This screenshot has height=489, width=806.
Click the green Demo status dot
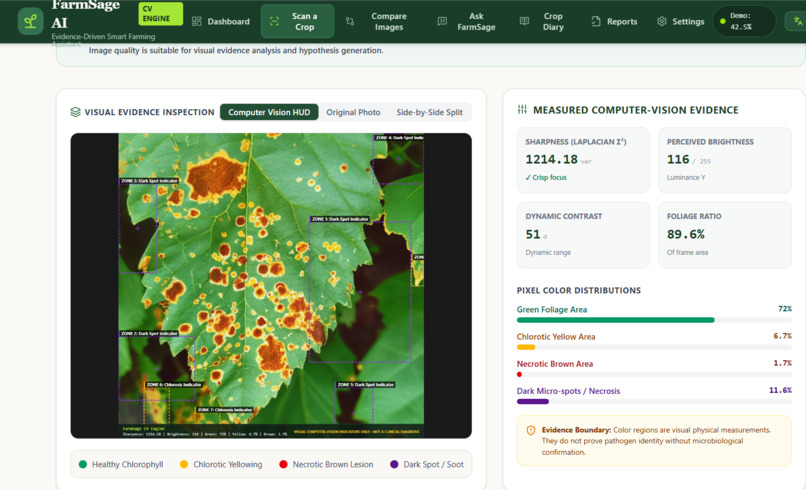pyautogui.click(x=723, y=22)
